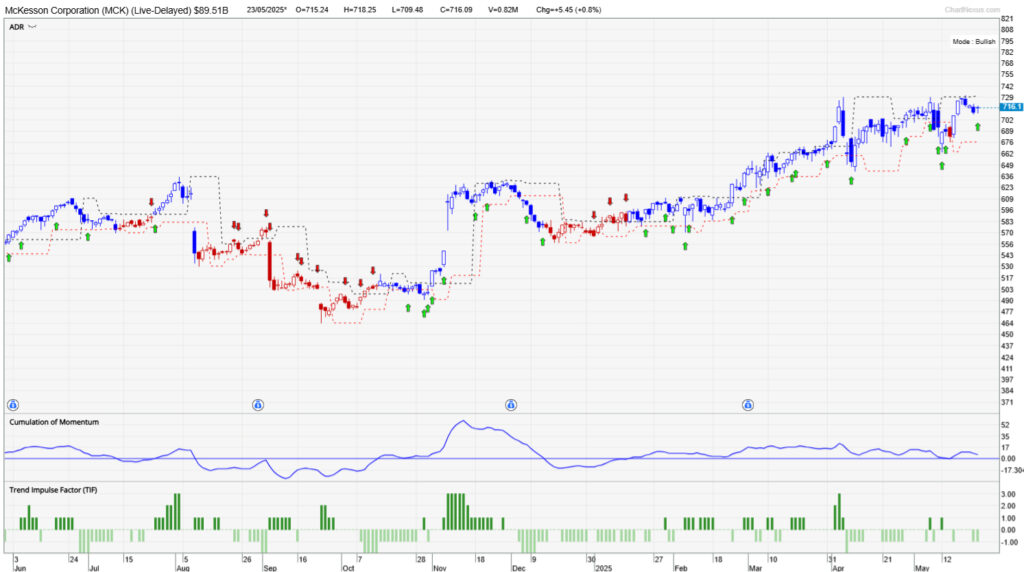
Task: Click the highlighted 716.1 current price tag
Action: pos(1010,107)
